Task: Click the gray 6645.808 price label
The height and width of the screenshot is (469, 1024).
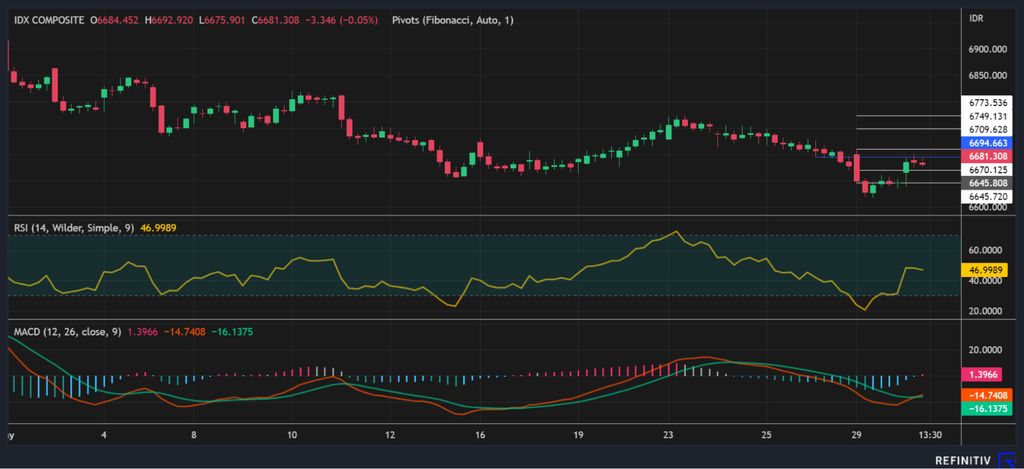Action: pyautogui.click(x=988, y=183)
